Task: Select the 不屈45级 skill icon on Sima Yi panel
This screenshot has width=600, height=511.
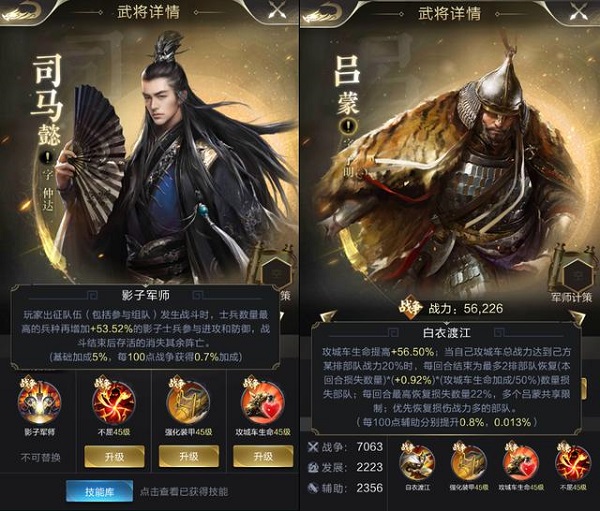Action: pos(114,401)
